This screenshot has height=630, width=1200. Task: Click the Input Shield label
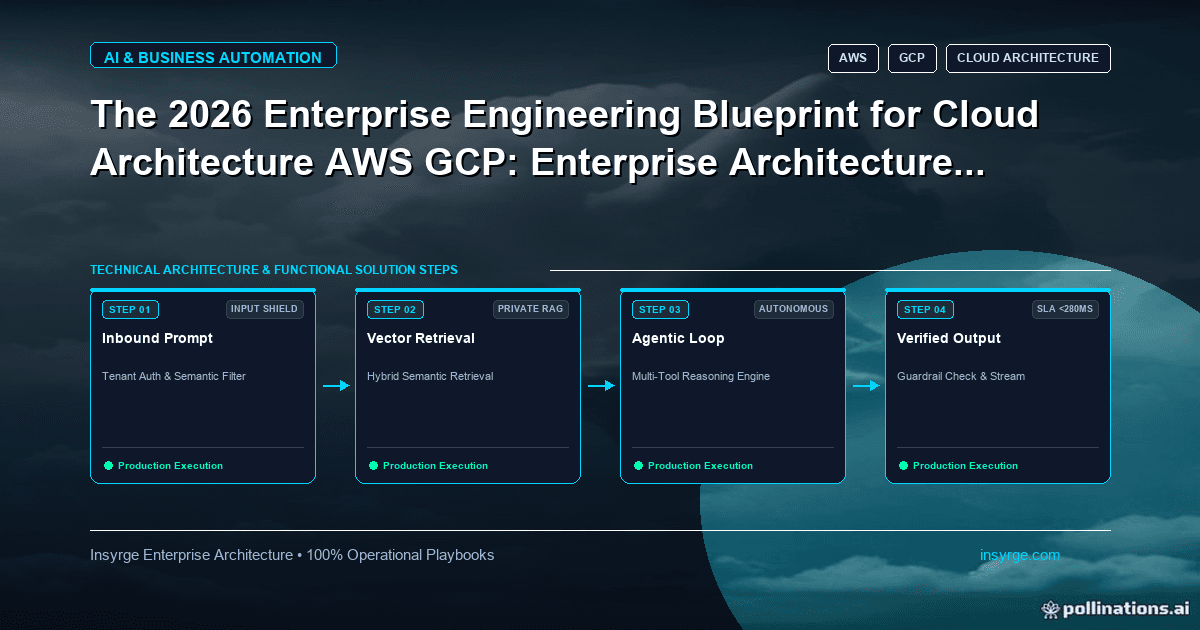pos(264,309)
